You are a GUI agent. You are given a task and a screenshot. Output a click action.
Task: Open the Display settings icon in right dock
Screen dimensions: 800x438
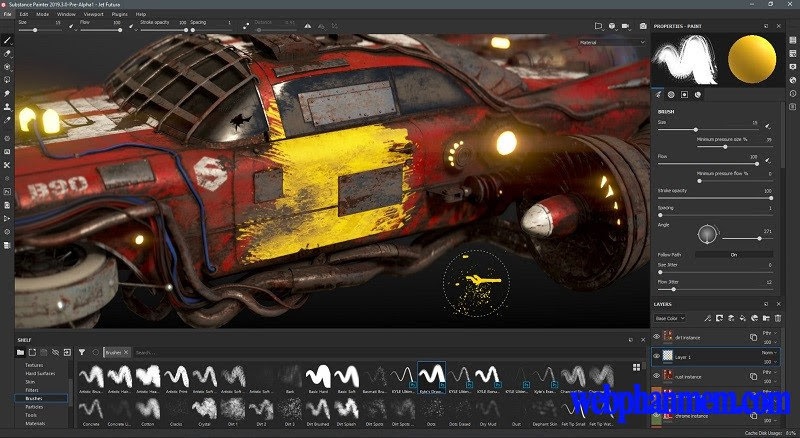pos(792,66)
